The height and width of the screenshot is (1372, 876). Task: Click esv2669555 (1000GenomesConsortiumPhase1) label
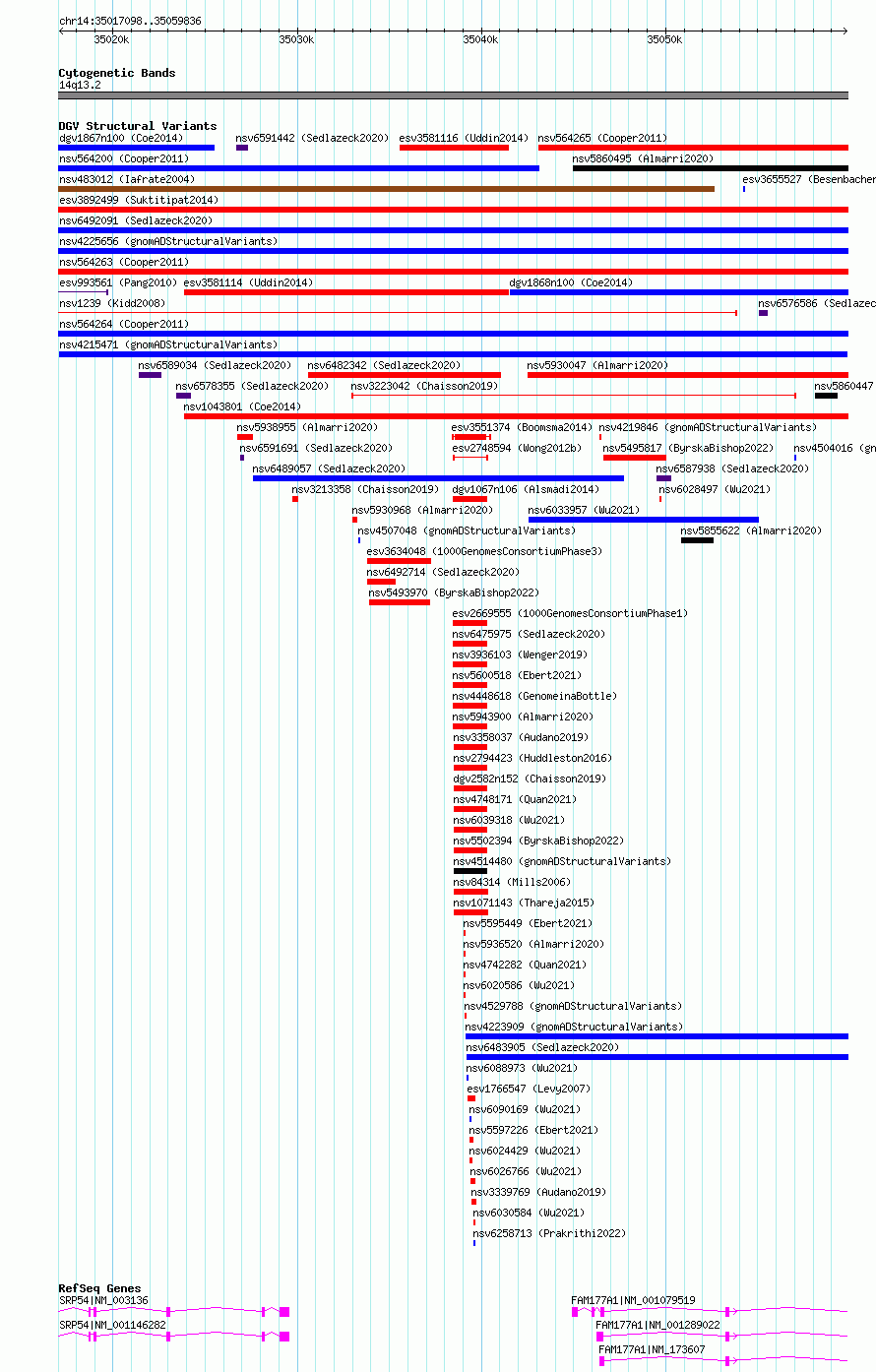[x=570, y=613]
